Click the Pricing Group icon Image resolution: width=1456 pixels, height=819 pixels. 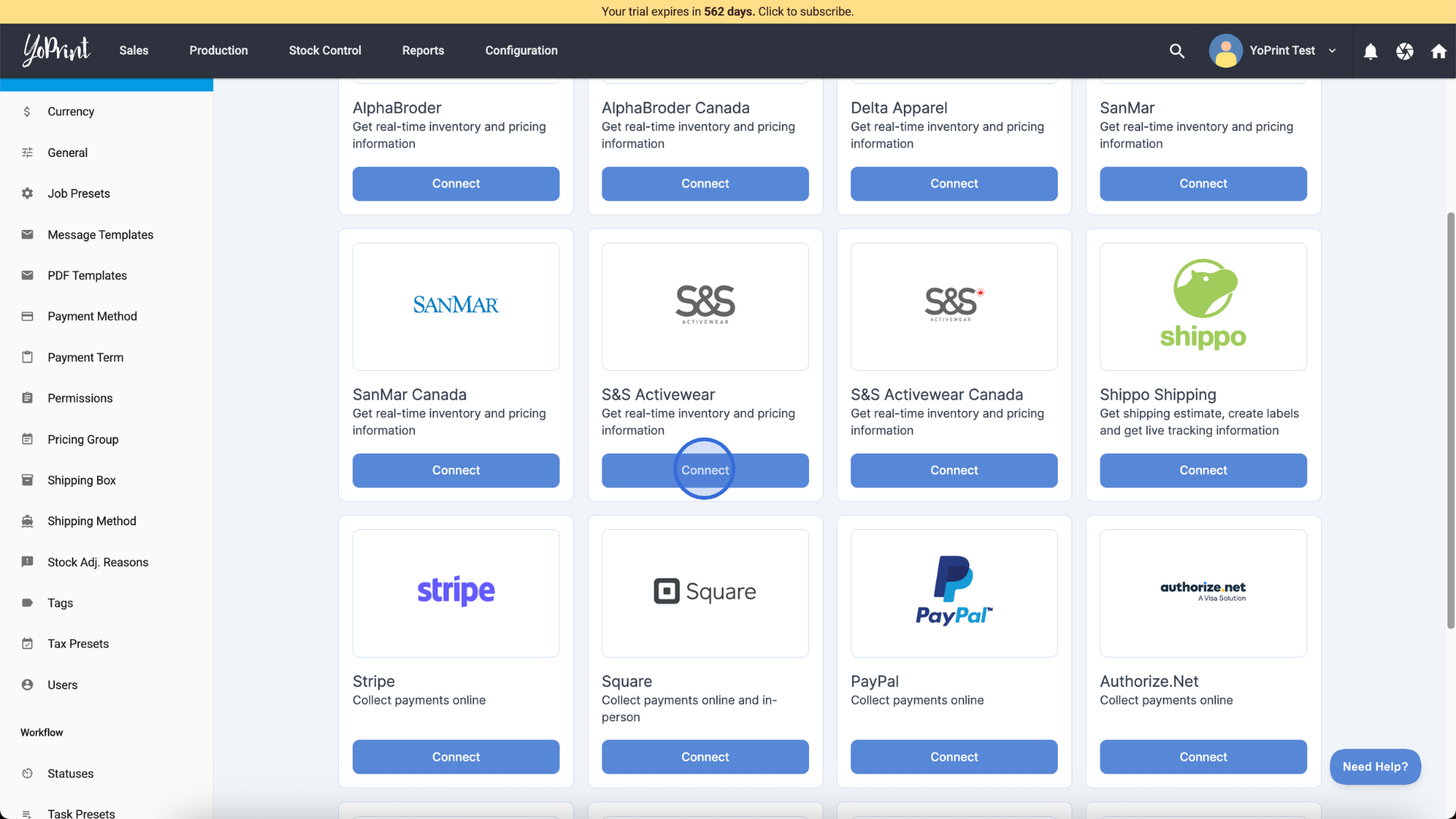click(27, 439)
